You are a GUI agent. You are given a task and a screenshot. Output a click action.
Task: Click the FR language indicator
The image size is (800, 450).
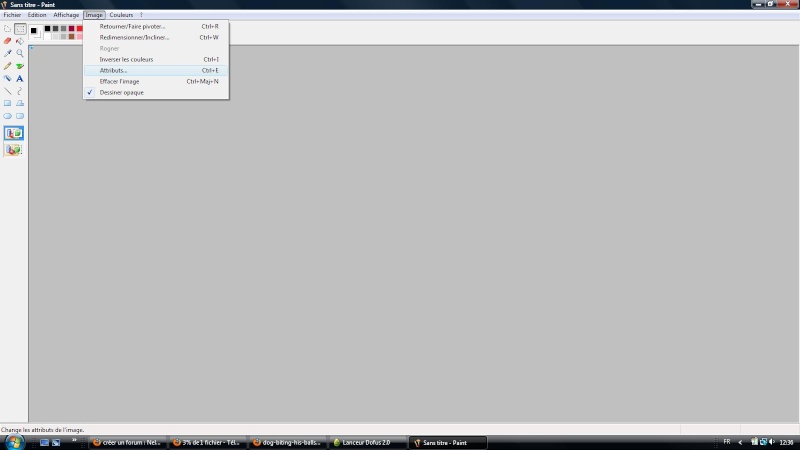pyautogui.click(x=727, y=442)
